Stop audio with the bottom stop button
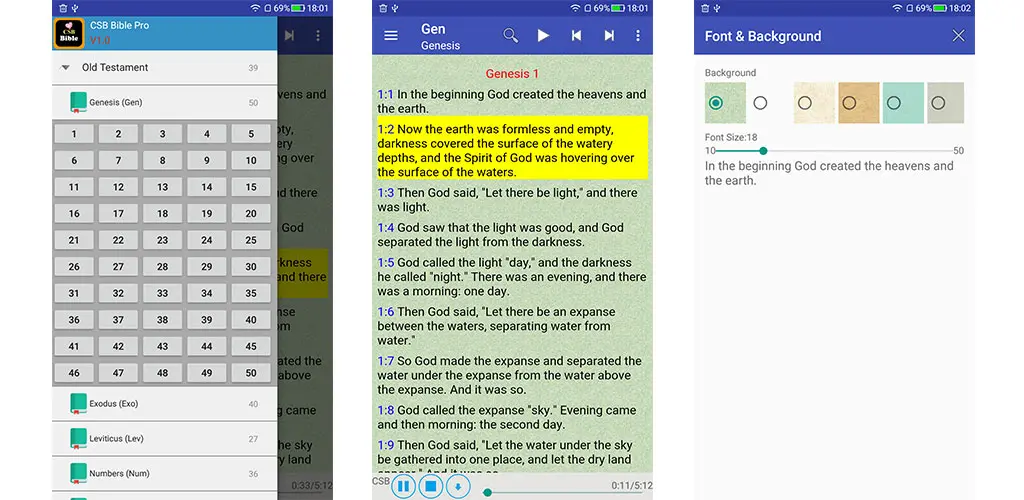This screenshot has width=1024, height=500. click(431, 486)
